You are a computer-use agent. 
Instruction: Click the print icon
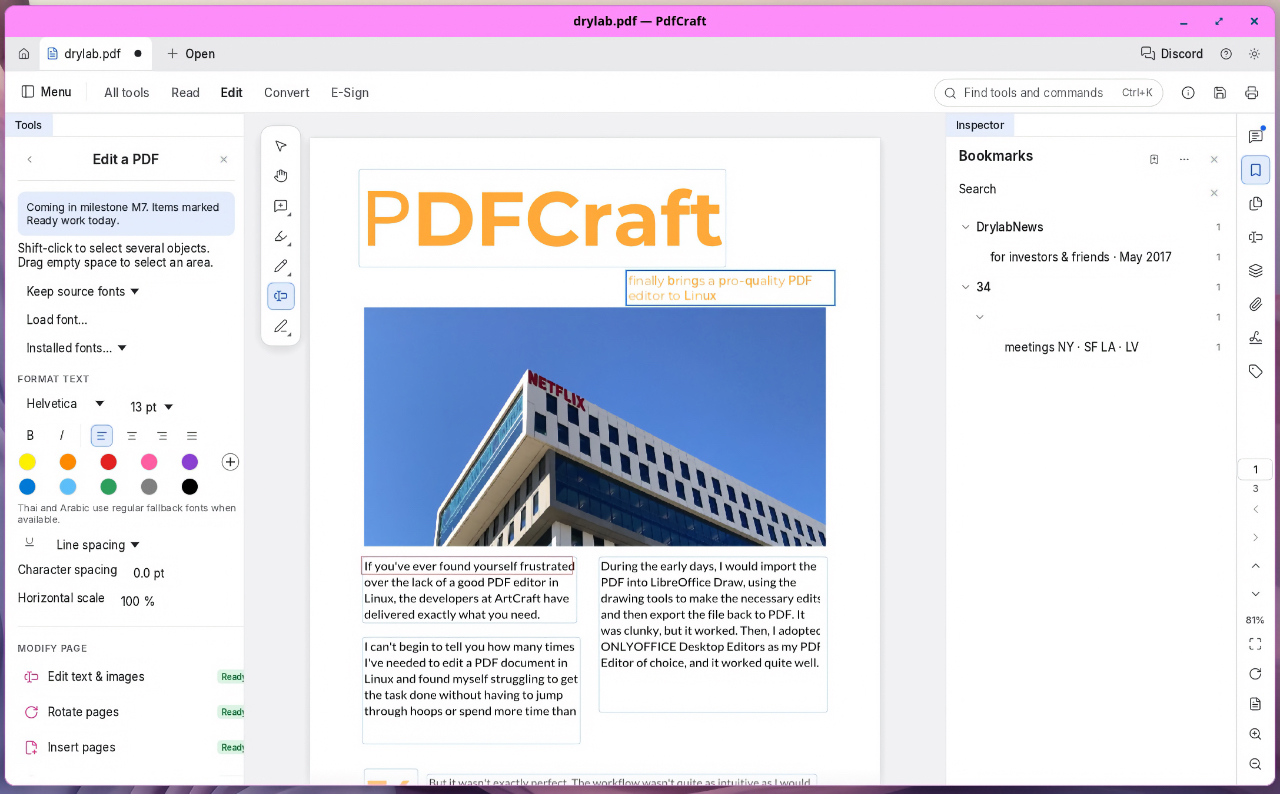coord(1251,93)
